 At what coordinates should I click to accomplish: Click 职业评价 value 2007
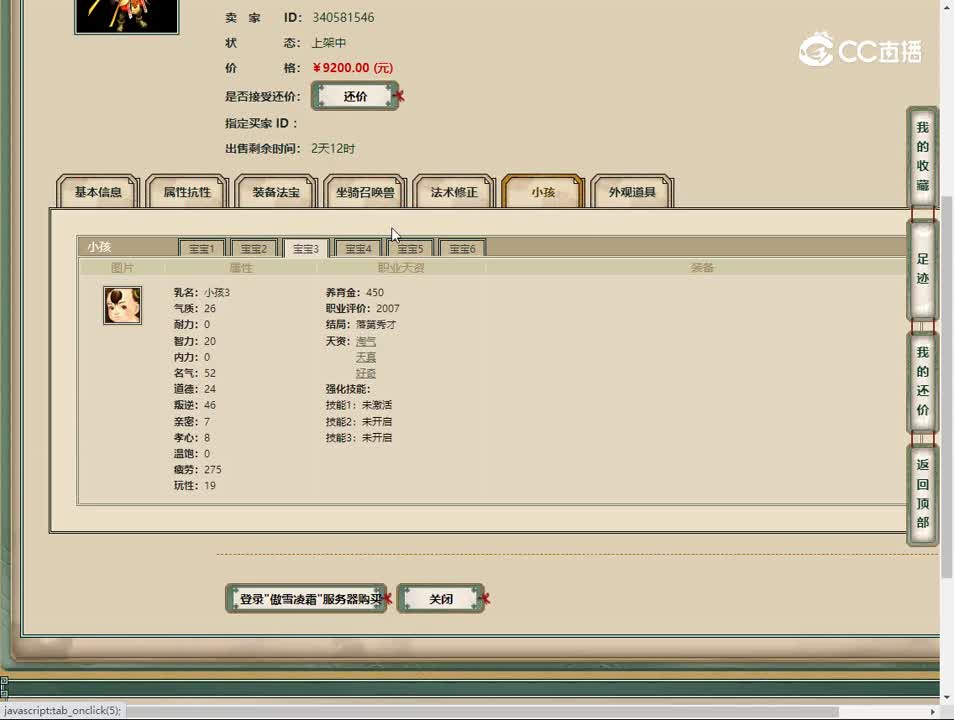(388, 309)
